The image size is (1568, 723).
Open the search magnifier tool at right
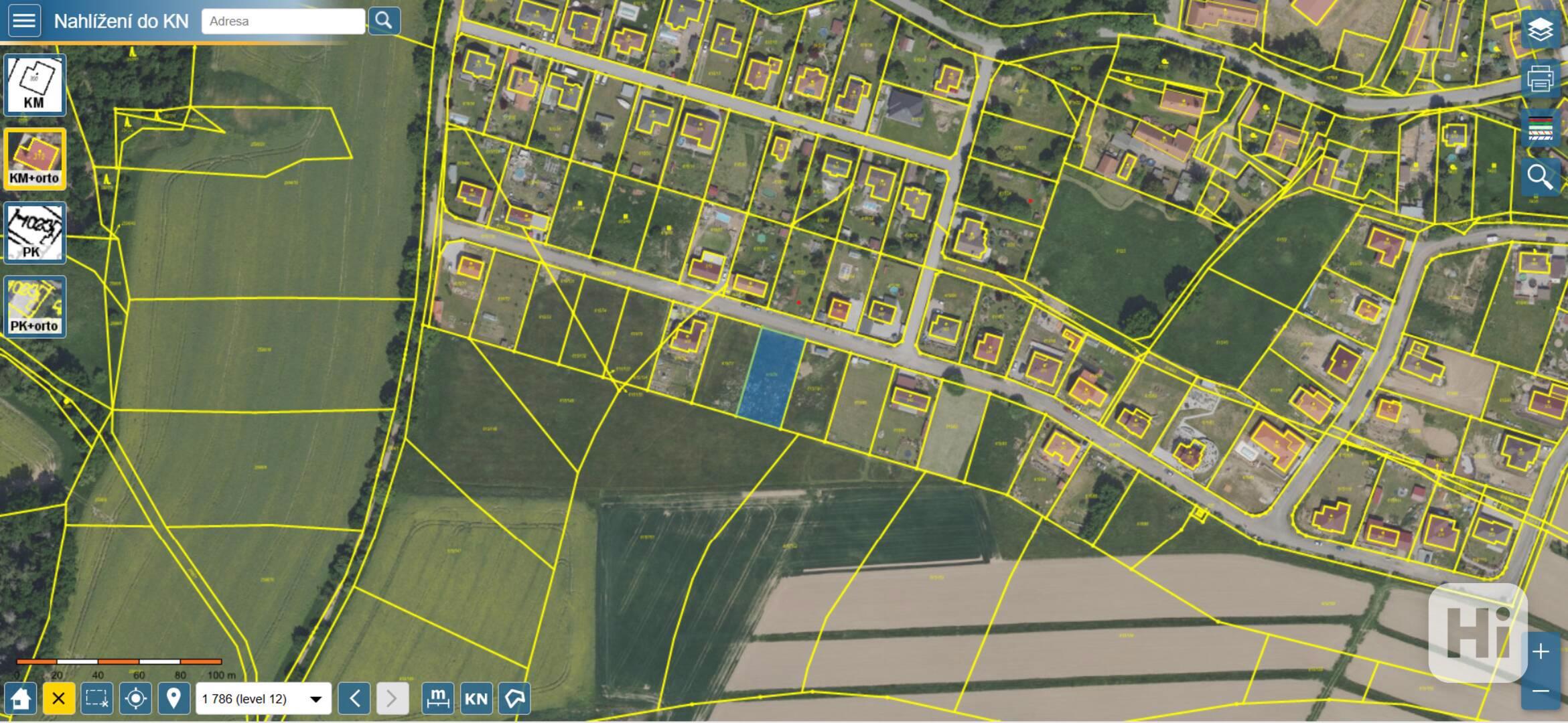1540,177
